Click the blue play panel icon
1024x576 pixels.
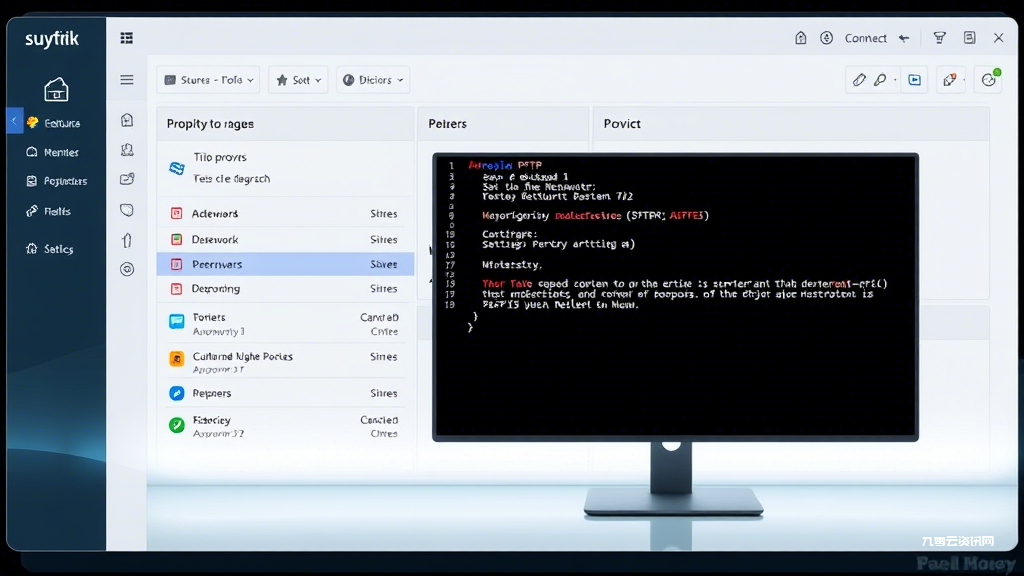pos(915,80)
